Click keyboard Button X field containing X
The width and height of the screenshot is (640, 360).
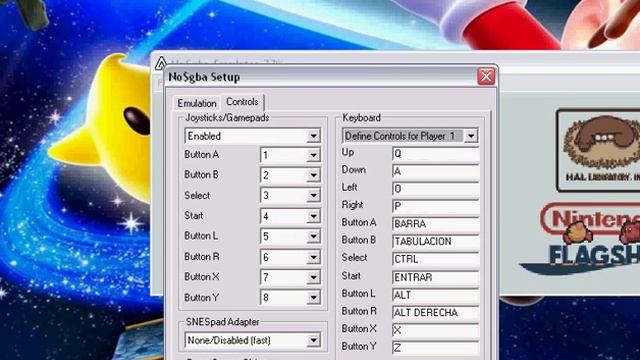pyautogui.click(x=436, y=330)
